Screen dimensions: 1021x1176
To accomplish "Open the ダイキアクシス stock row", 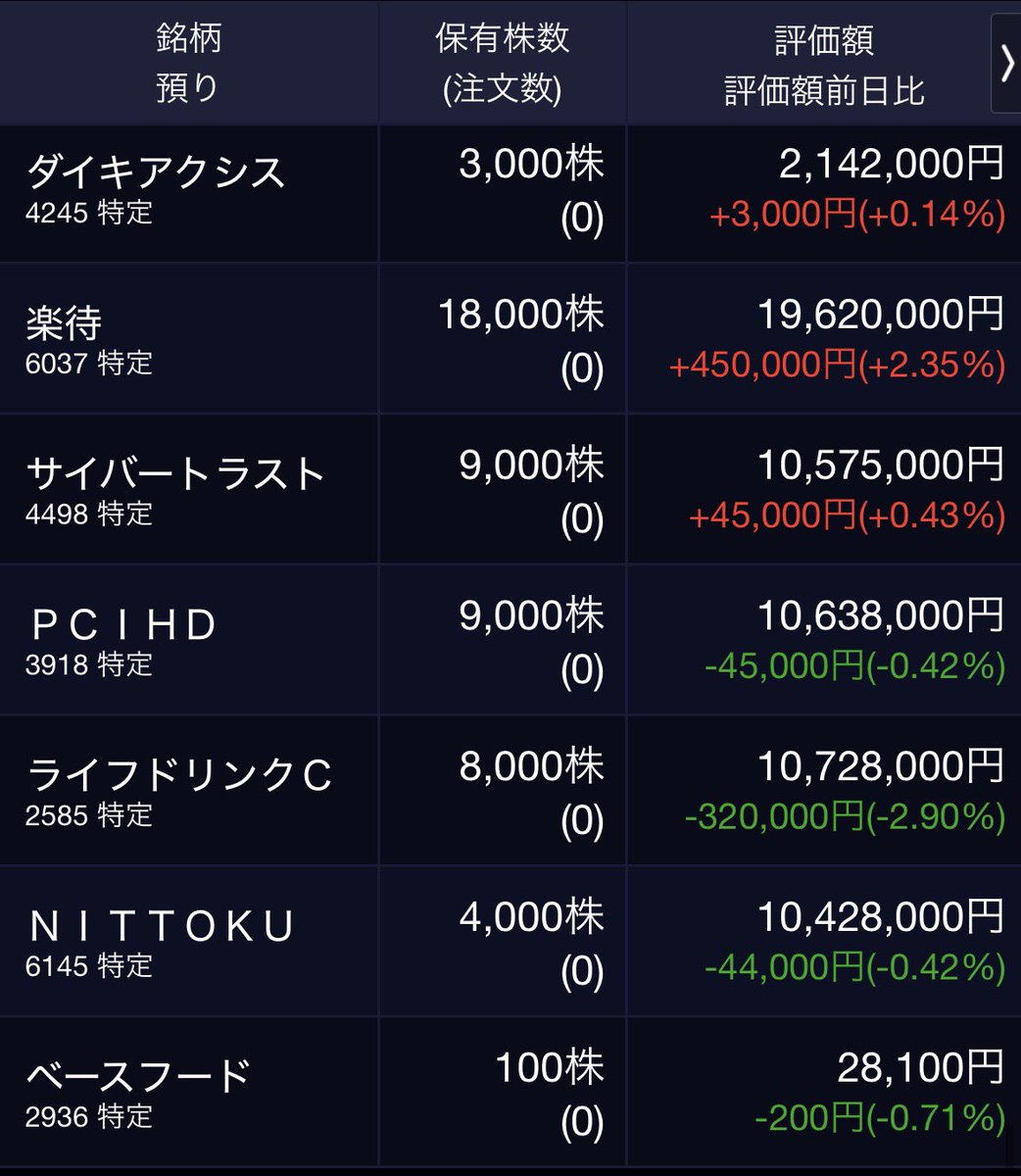I will click(510, 193).
